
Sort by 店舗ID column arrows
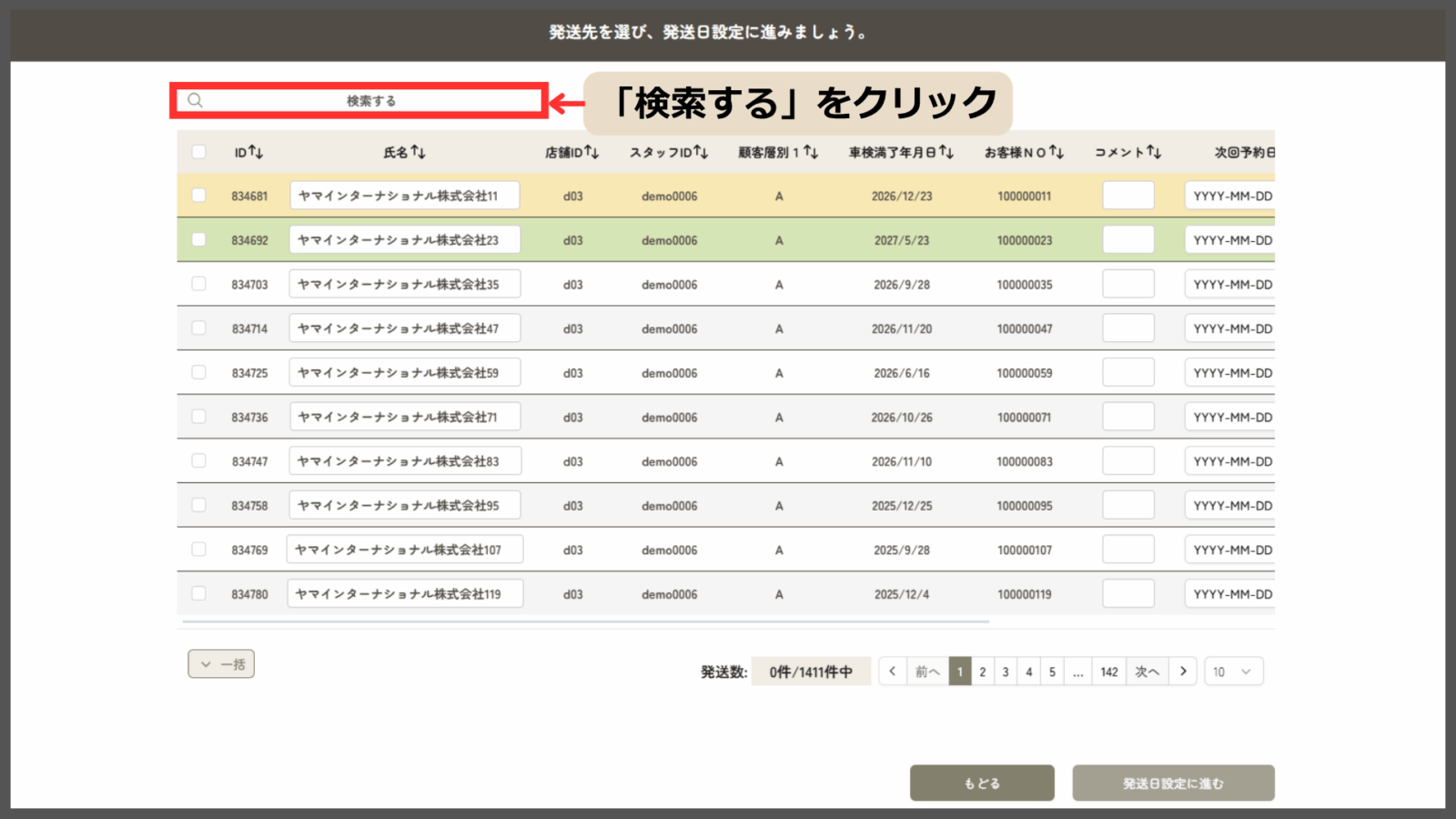point(591,152)
